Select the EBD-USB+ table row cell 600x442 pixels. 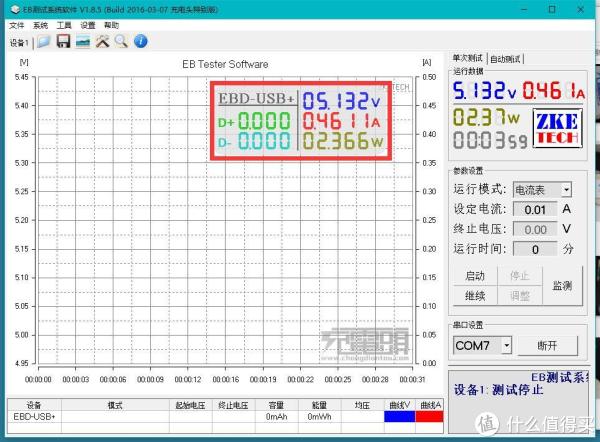tap(34, 417)
